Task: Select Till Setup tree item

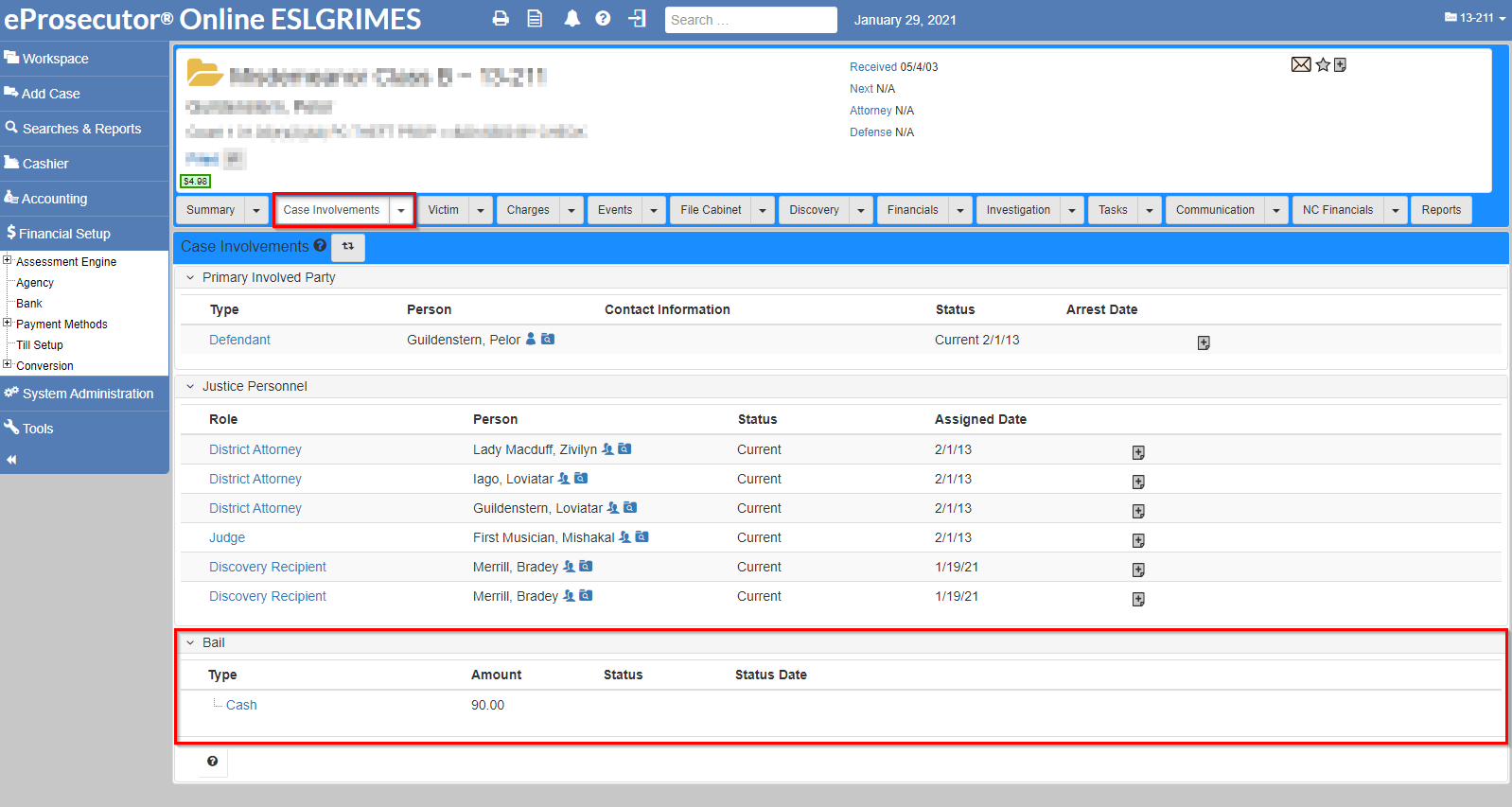Action: (x=40, y=345)
